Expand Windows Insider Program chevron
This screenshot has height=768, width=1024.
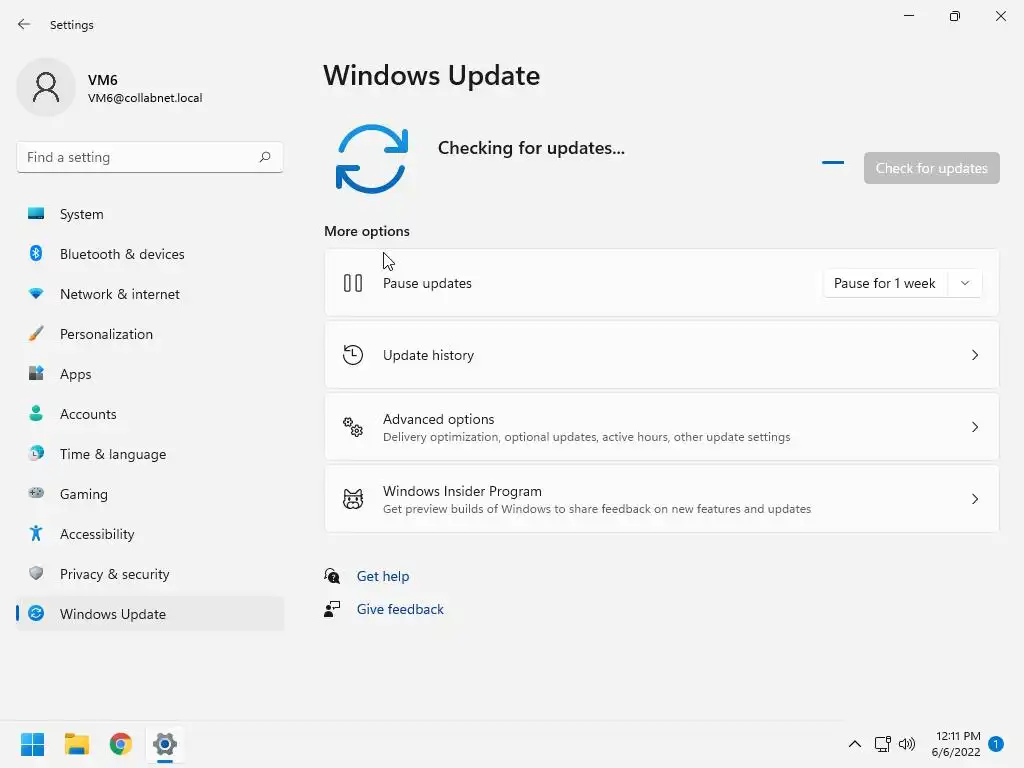tap(974, 499)
